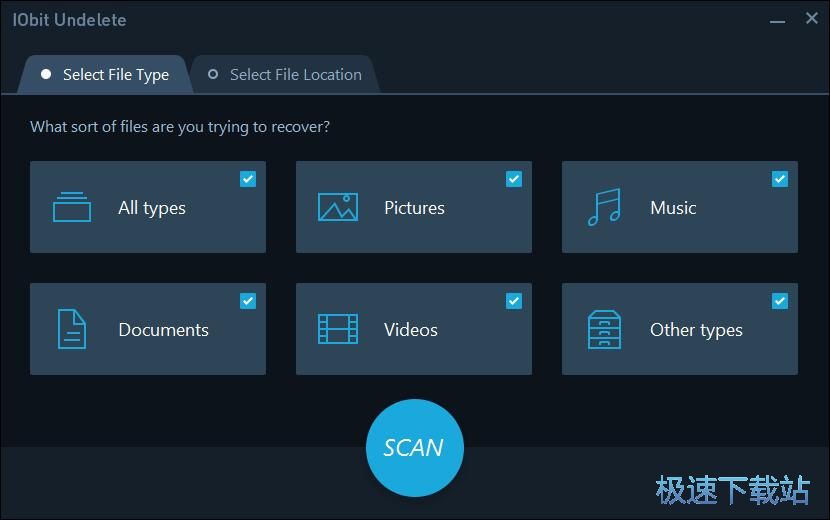830x520 pixels.
Task: Click the IObit Undelete title text
Action: coord(69,20)
